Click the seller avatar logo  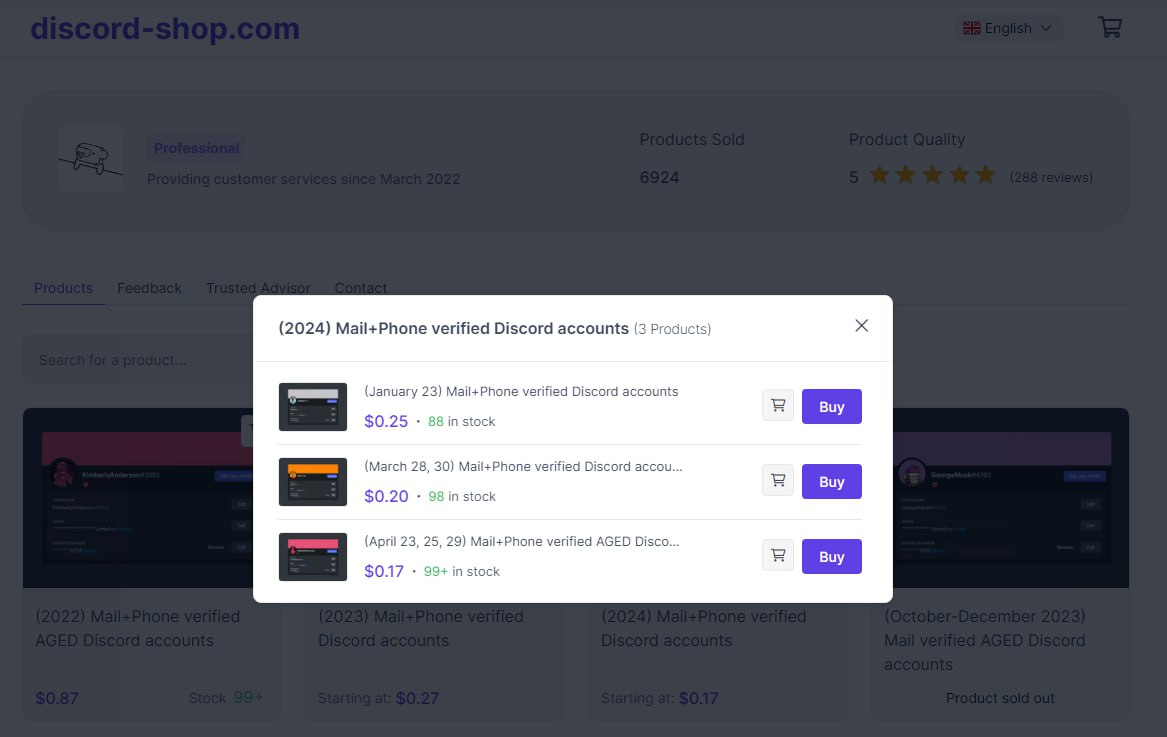[x=91, y=159]
